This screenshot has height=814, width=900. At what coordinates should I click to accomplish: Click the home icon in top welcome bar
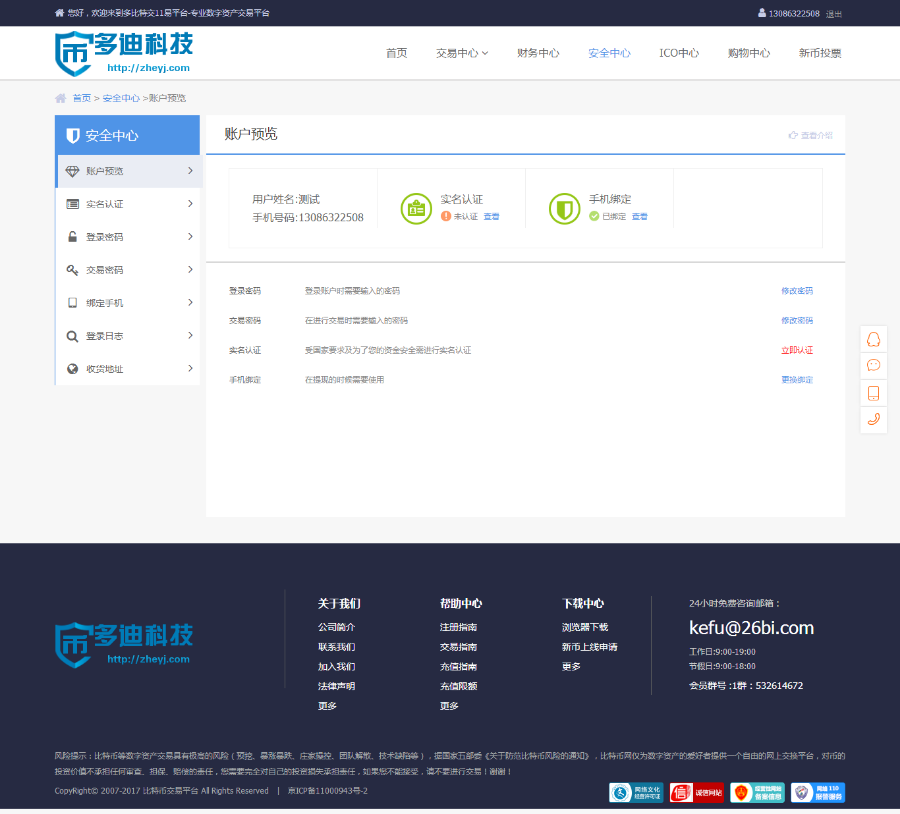pyautogui.click(x=59, y=13)
